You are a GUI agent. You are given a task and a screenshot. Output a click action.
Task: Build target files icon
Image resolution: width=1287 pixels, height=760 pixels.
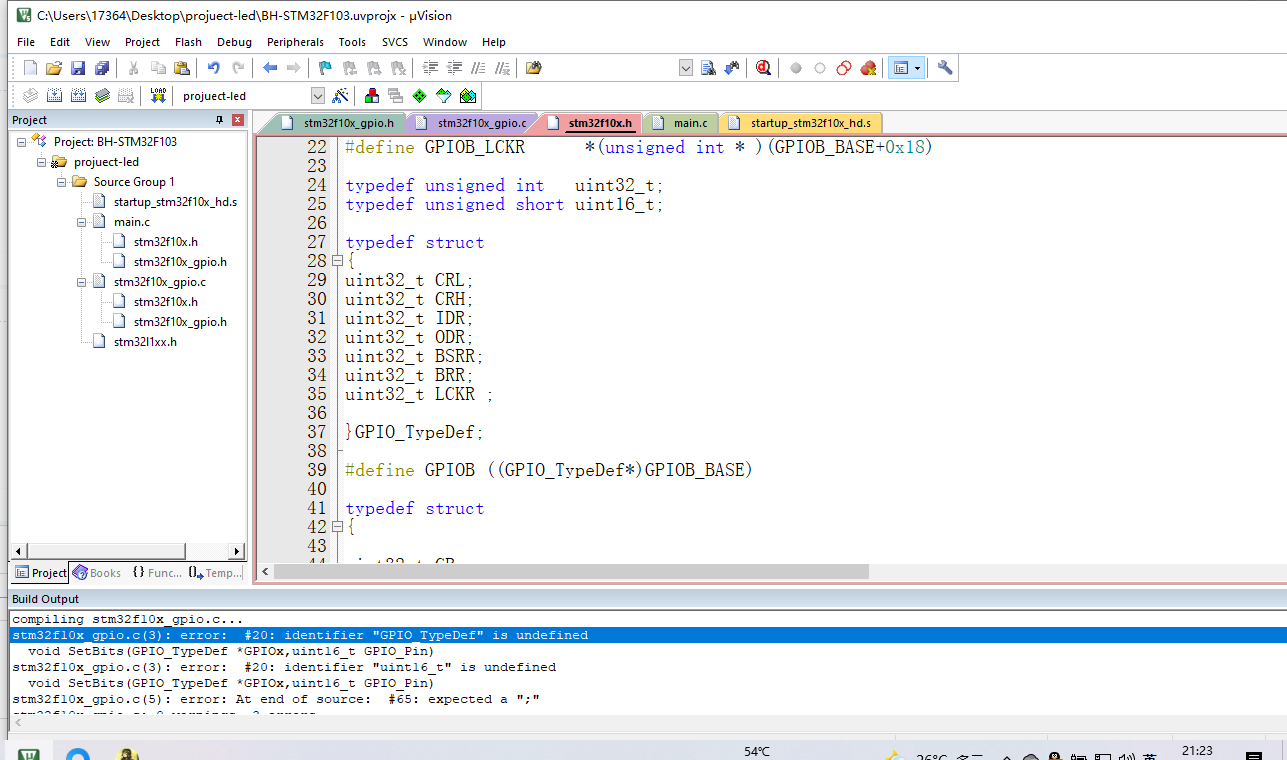[x=54, y=96]
